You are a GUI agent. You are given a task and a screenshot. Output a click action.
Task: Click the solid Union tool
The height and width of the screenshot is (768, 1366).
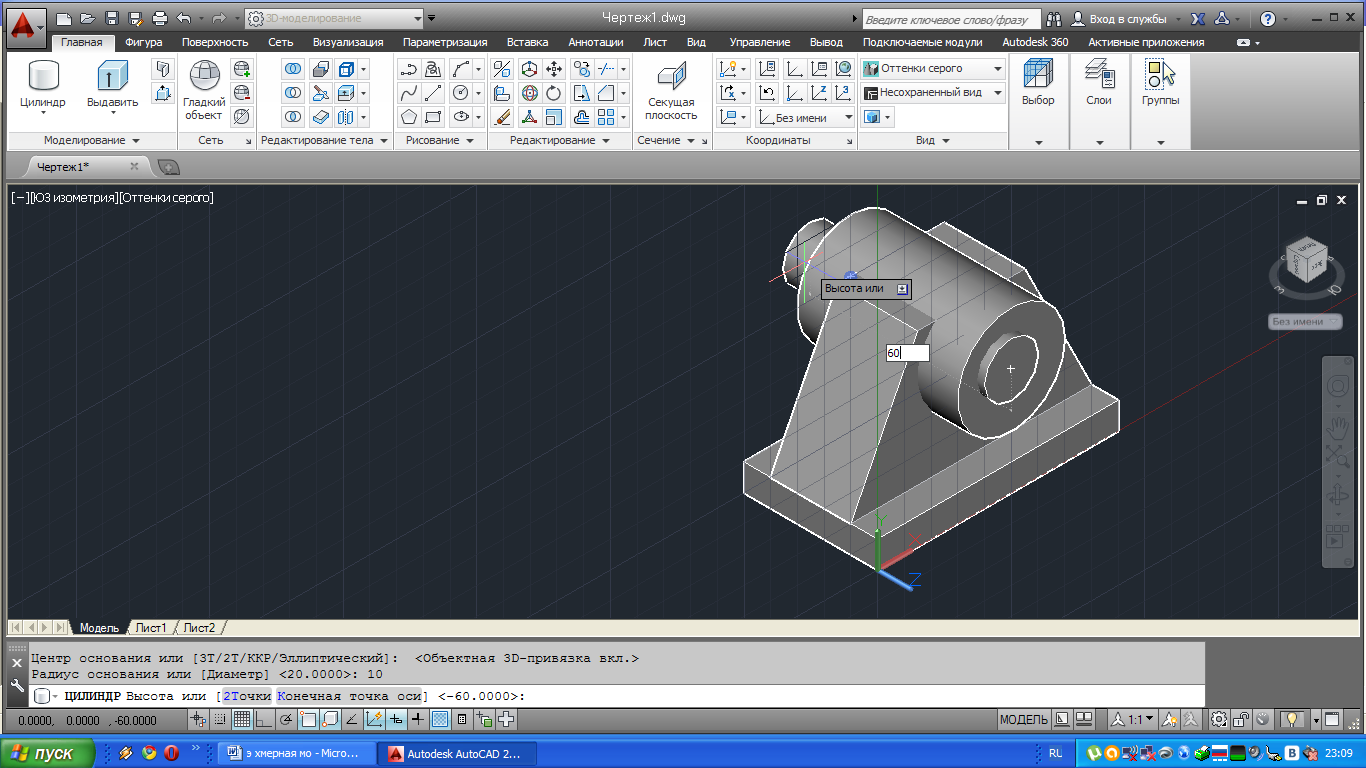tap(293, 69)
